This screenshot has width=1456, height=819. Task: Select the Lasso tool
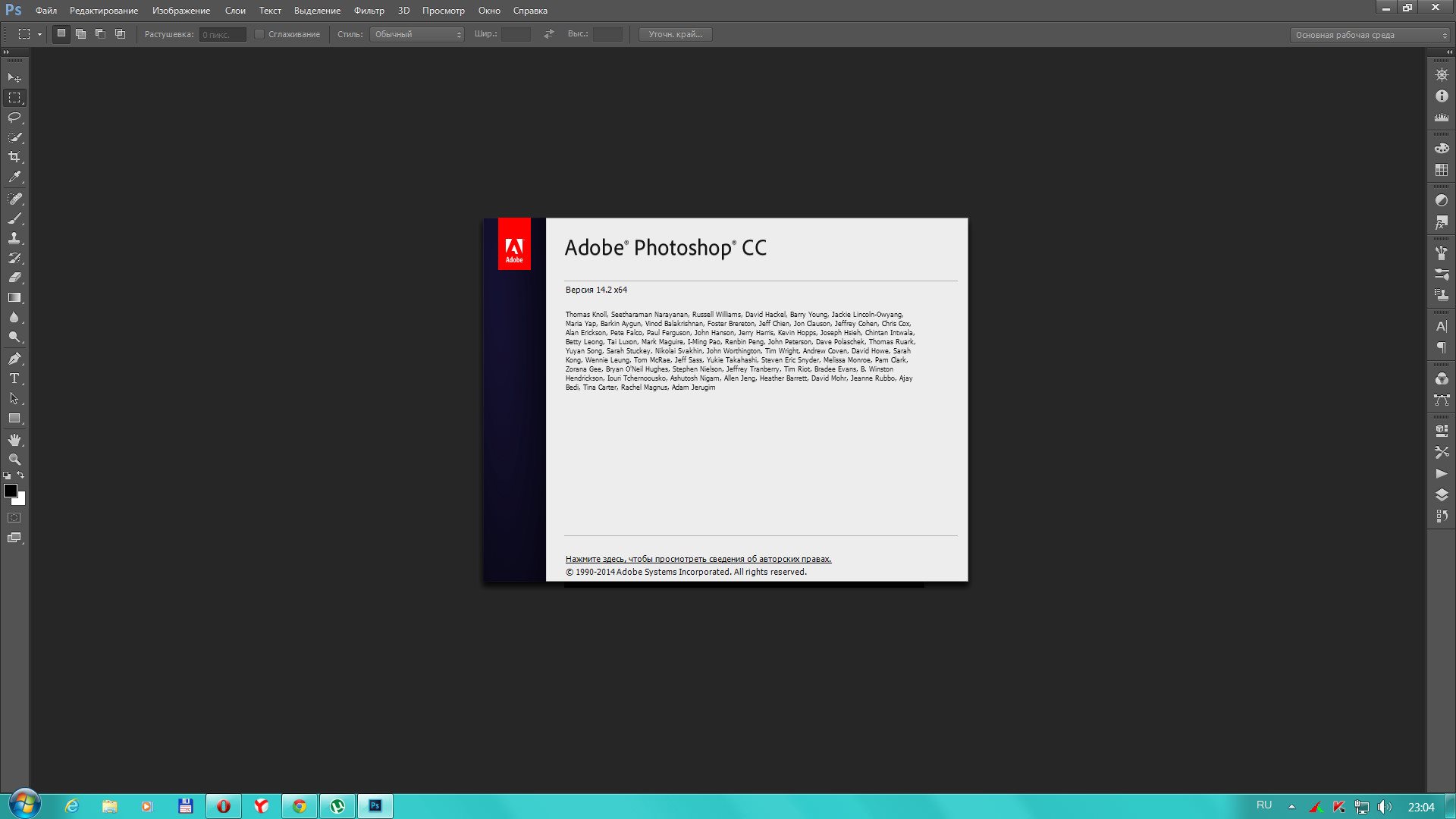pos(14,118)
